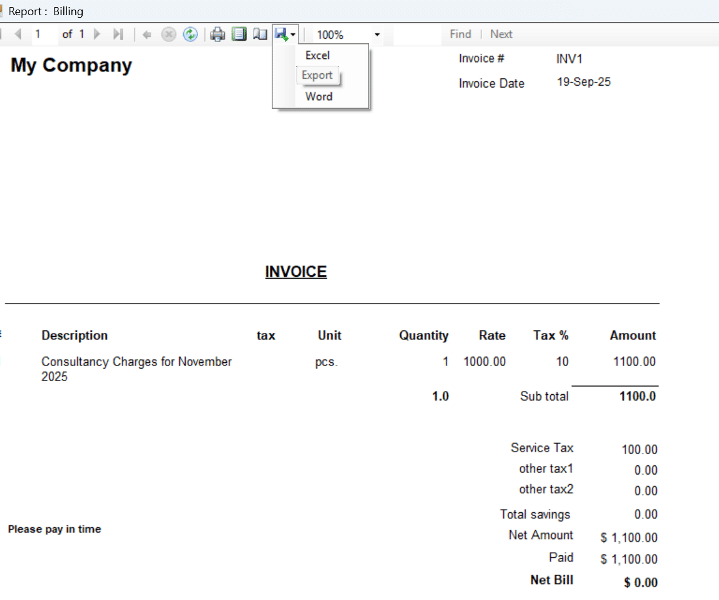Viewport: 719px width, 600px height.
Task: Jump to the last report page
Action: (117, 34)
